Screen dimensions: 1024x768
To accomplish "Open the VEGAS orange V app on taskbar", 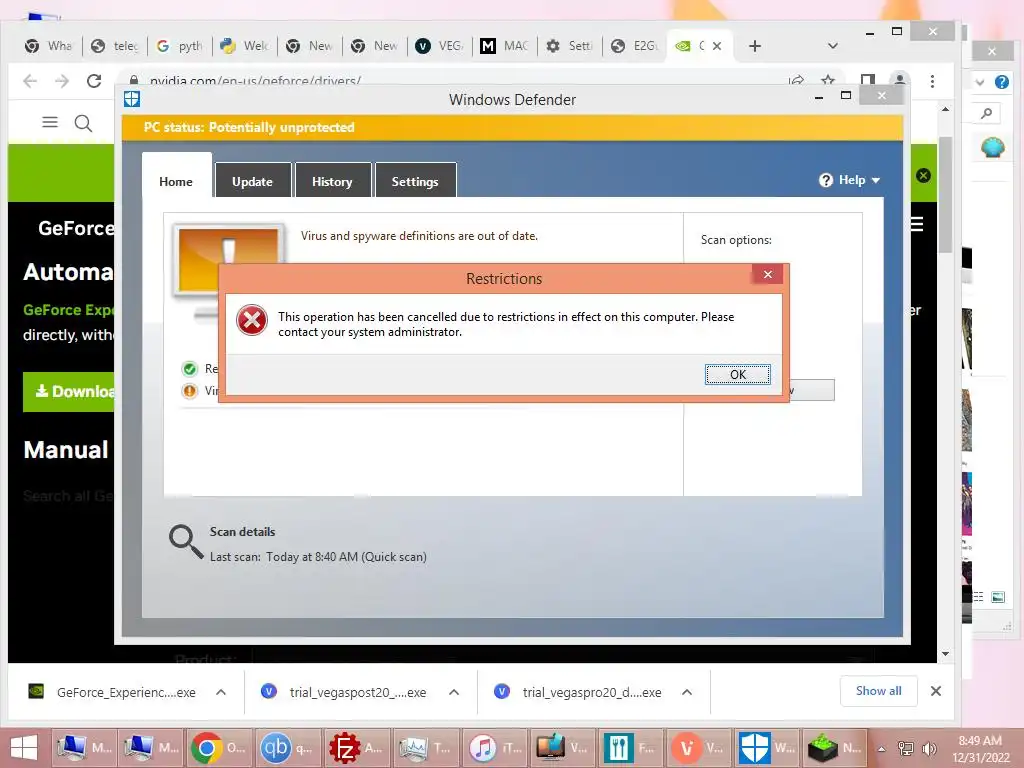I will pyautogui.click(x=697, y=748).
